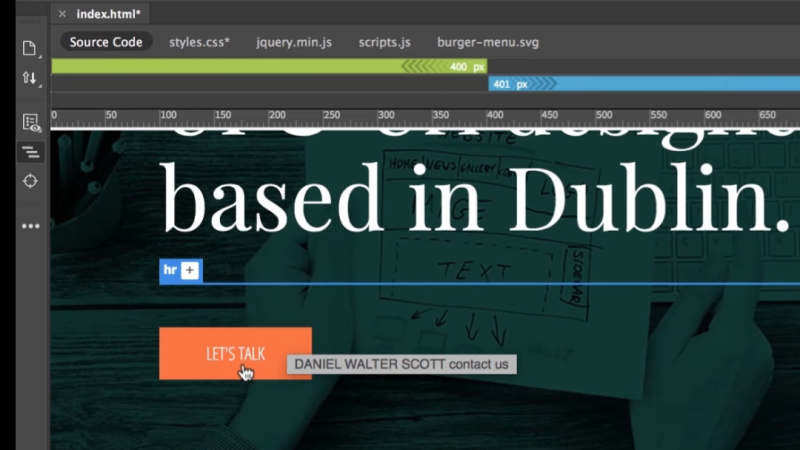Open the styles.css* related file
This screenshot has width=800, height=450.
tap(199, 42)
